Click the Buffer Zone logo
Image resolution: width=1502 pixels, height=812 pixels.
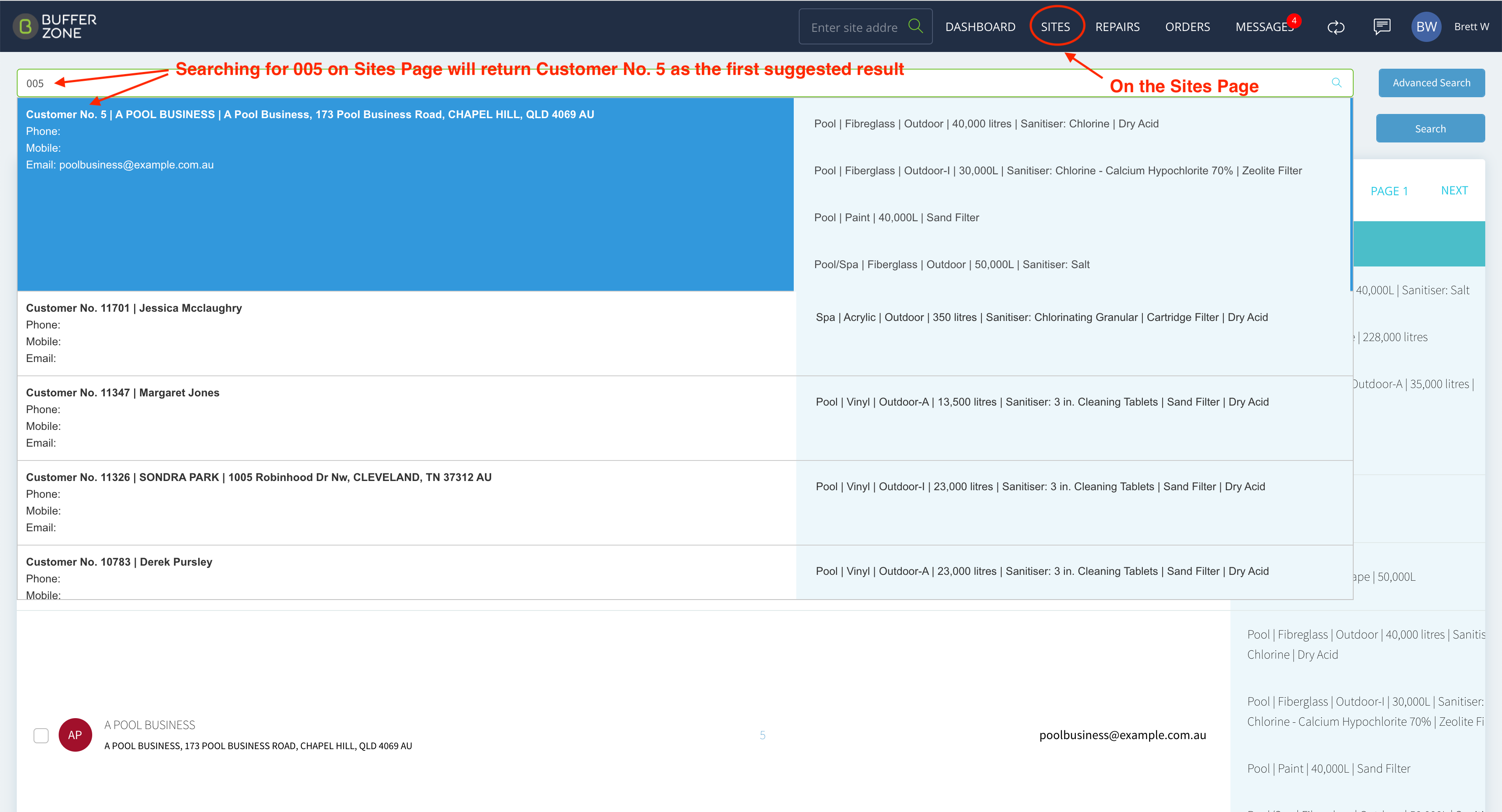point(55,26)
